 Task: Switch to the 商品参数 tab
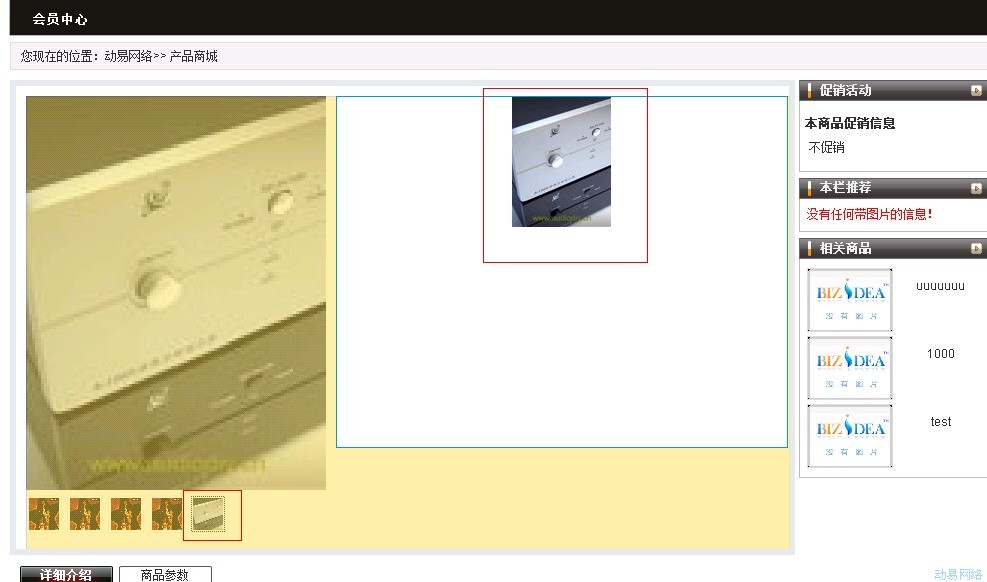coord(165,574)
